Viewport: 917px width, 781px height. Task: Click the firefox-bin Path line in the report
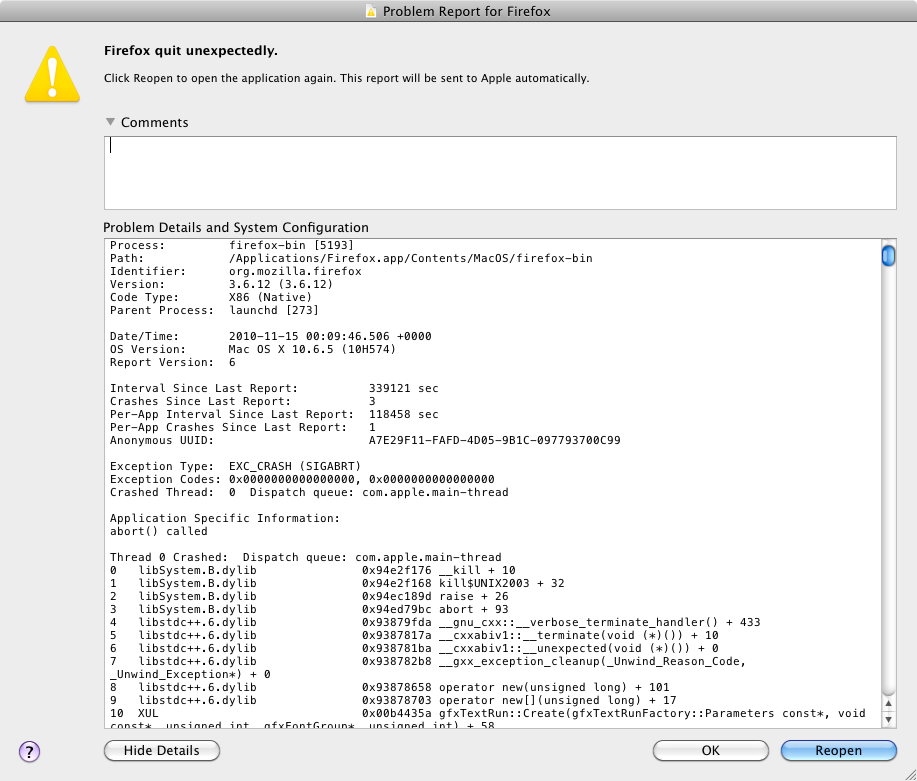pyautogui.click(x=350, y=258)
